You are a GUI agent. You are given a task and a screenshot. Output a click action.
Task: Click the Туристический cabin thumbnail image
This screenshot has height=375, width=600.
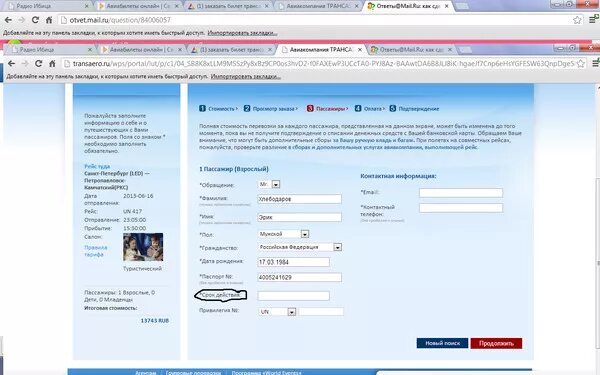coord(143,247)
